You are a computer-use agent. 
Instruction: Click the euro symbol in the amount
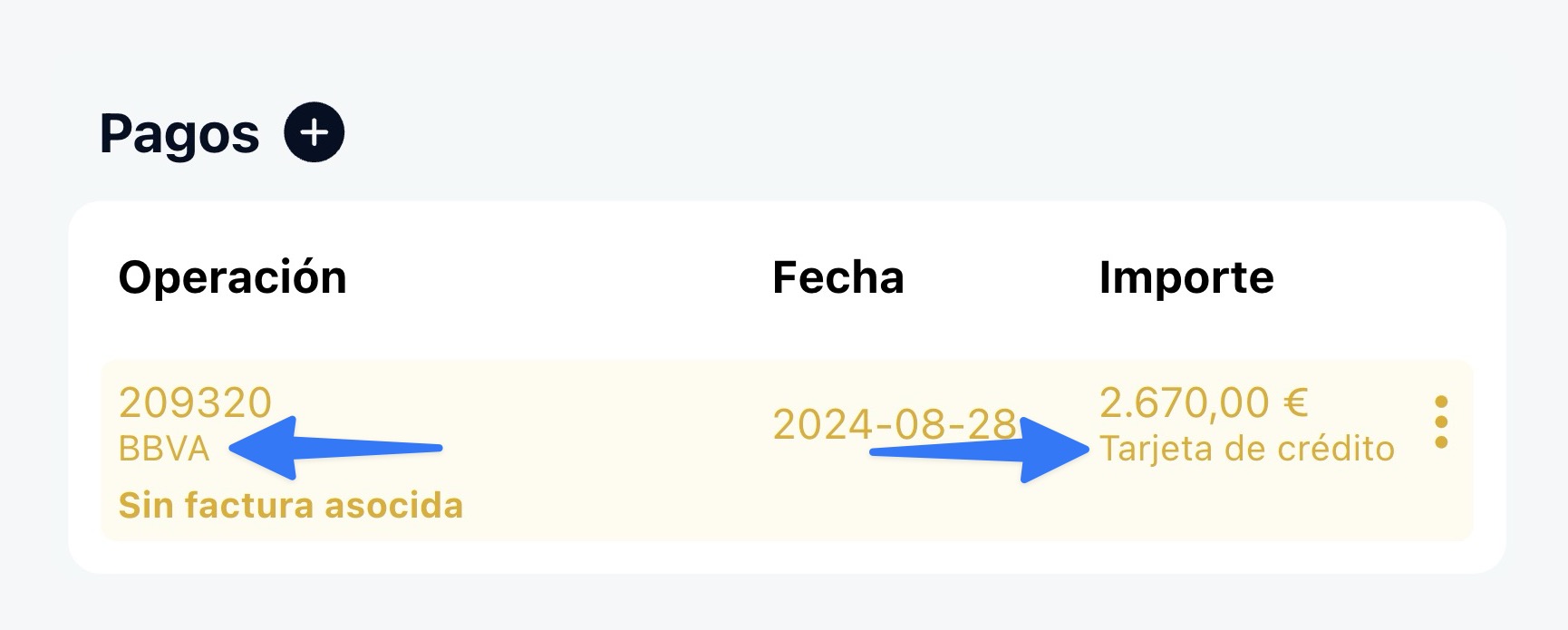[1296, 402]
